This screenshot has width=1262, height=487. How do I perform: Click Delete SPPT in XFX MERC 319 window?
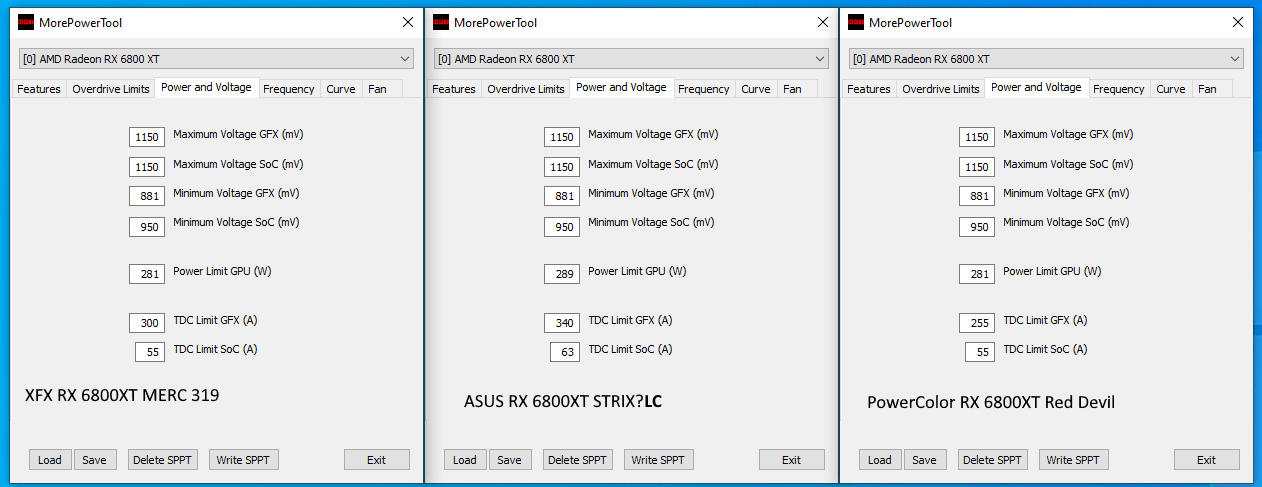tap(163, 460)
